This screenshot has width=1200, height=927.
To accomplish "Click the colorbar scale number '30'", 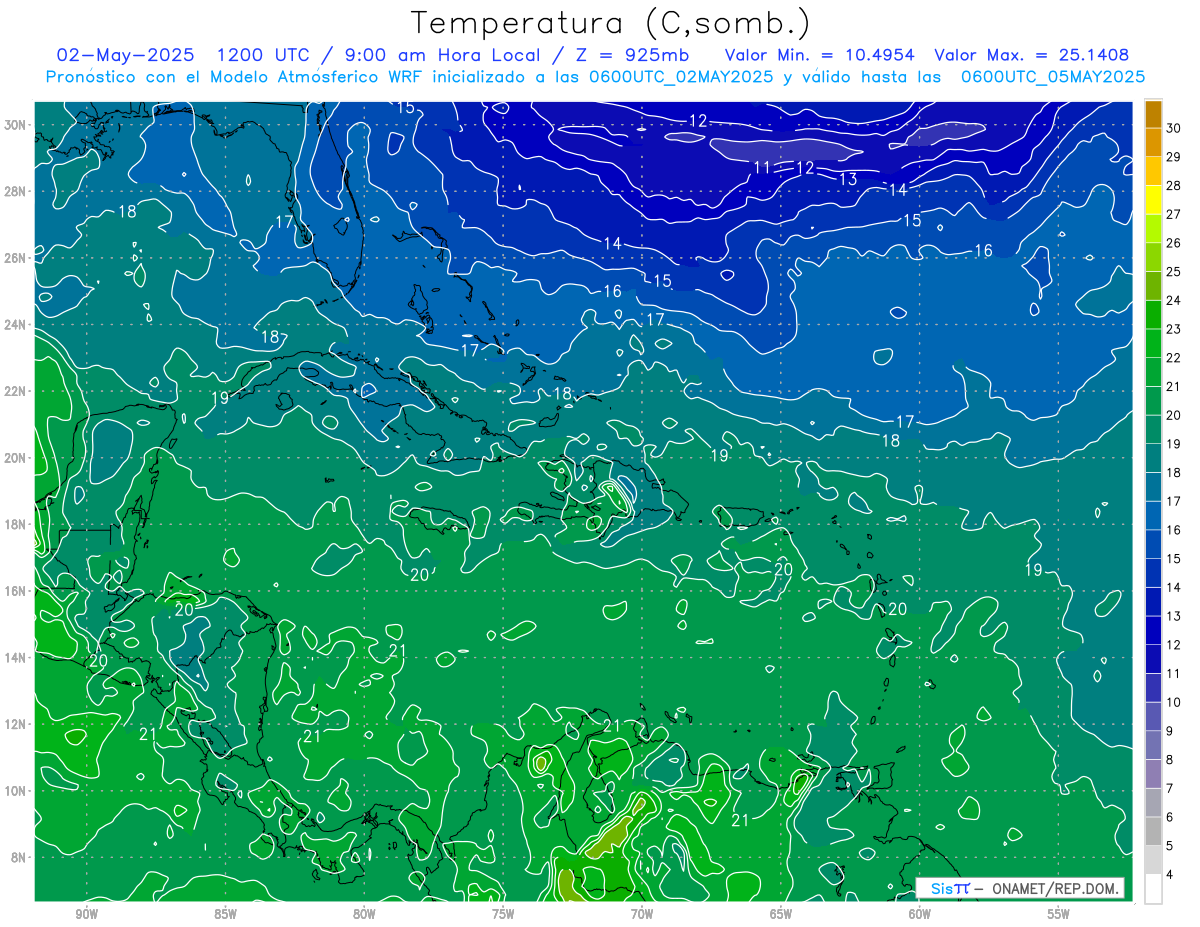I will click(x=1174, y=129).
